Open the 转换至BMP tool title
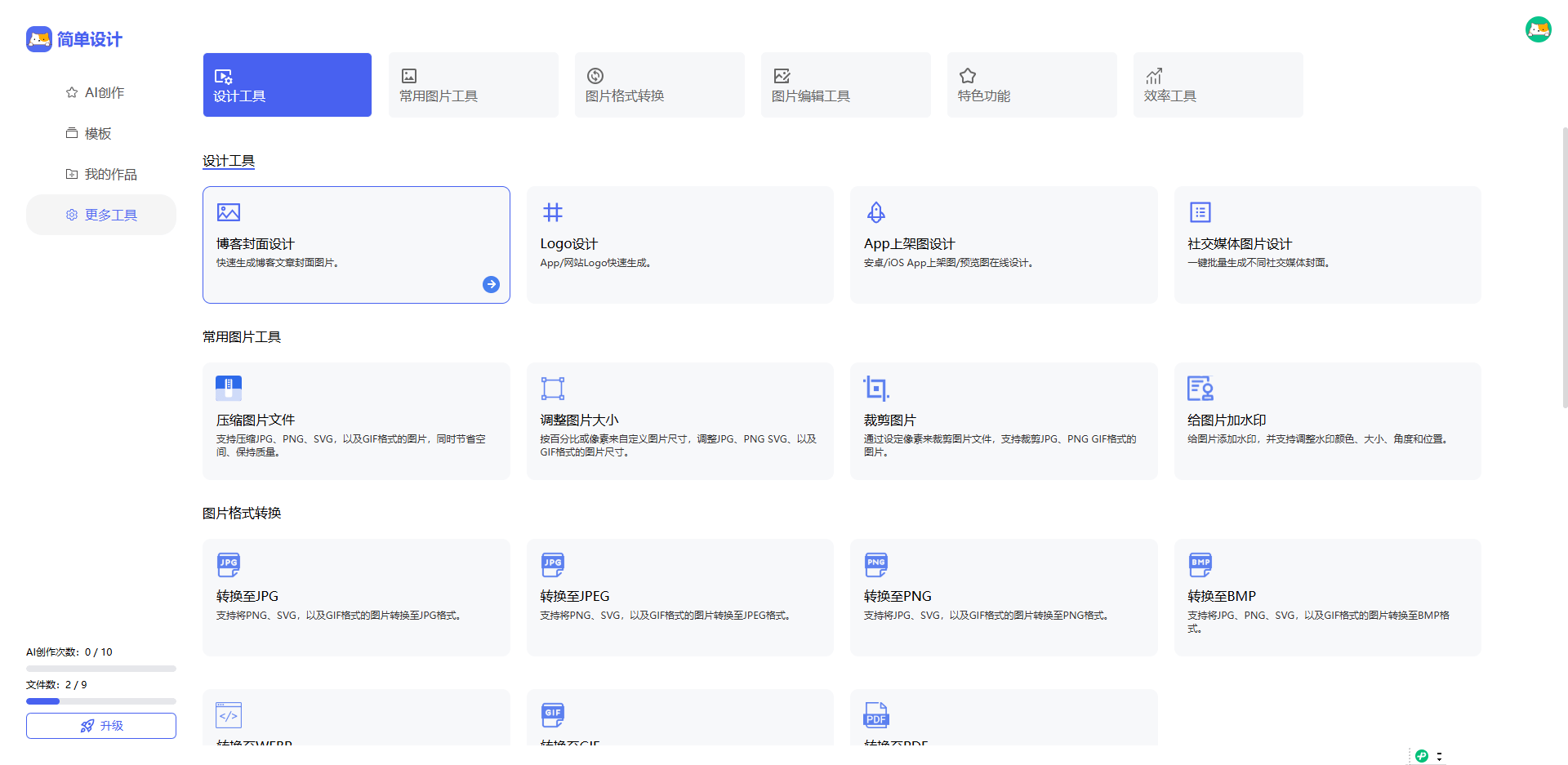This screenshot has height=765, width=1568. click(x=1222, y=596)
